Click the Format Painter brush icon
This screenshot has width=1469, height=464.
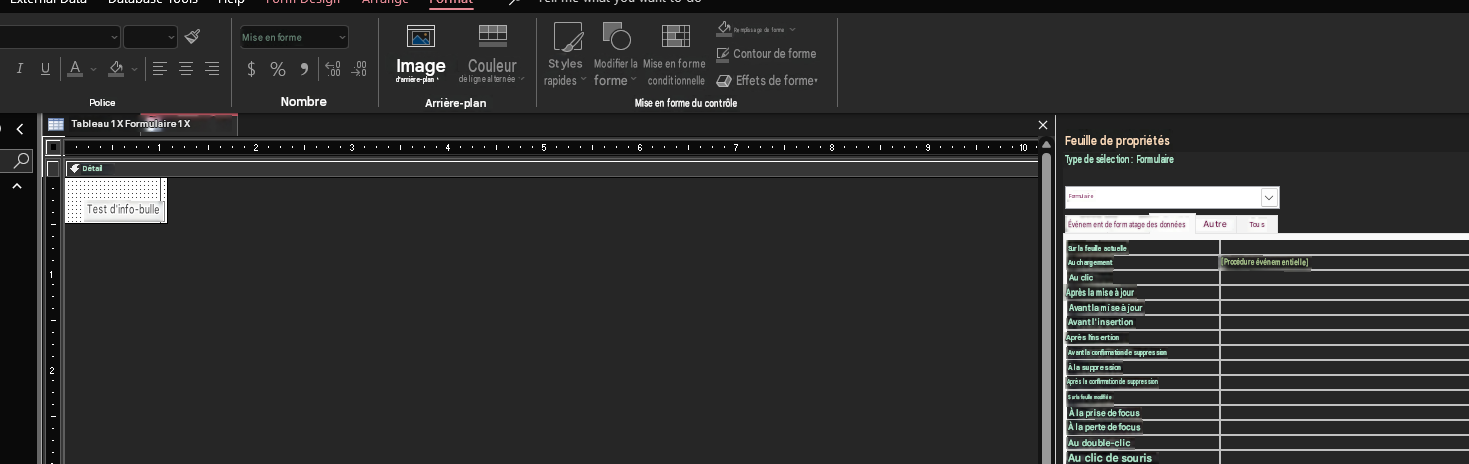coord(193,37)
